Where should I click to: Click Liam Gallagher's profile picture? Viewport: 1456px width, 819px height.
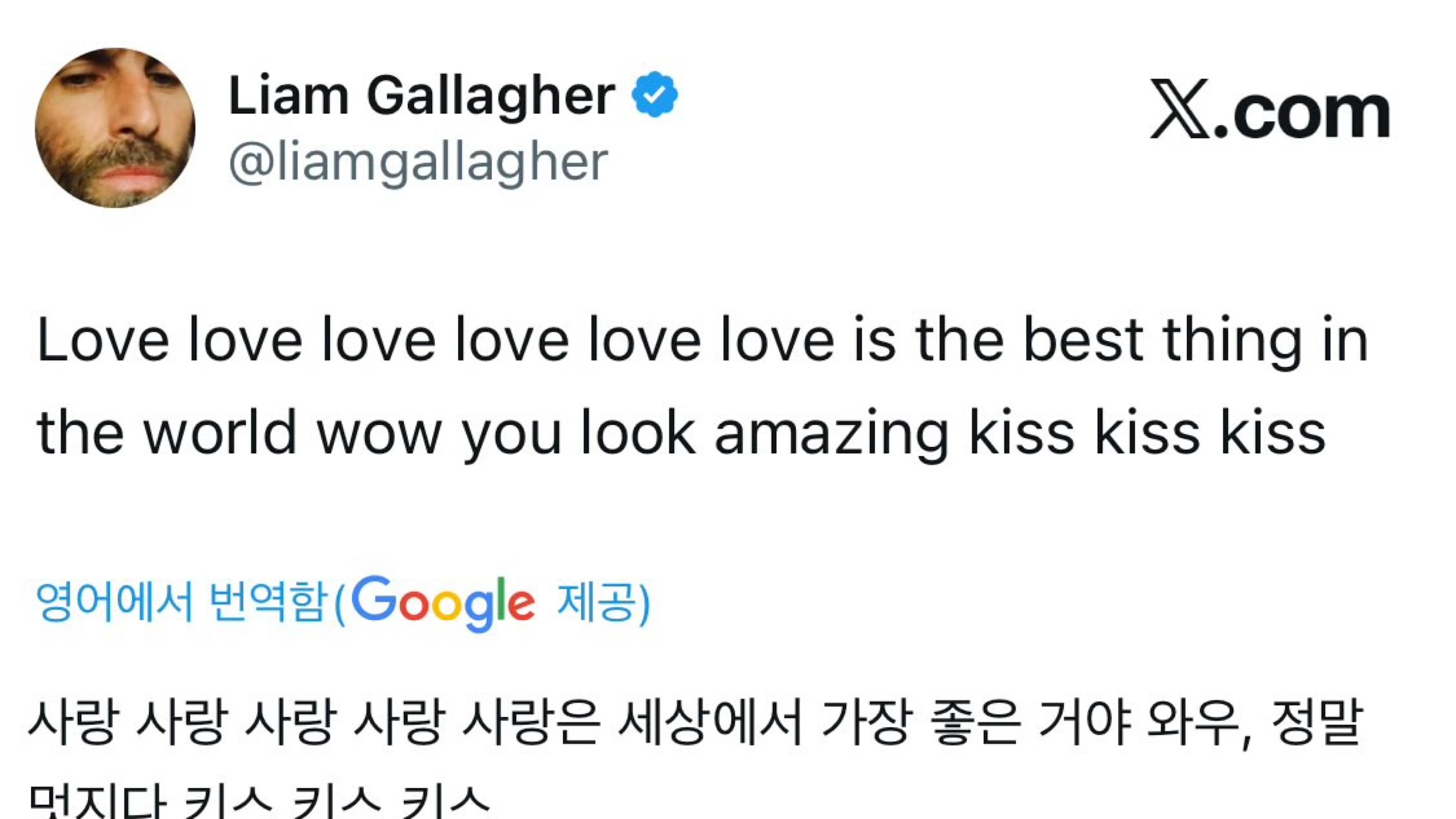click(115, 127)
